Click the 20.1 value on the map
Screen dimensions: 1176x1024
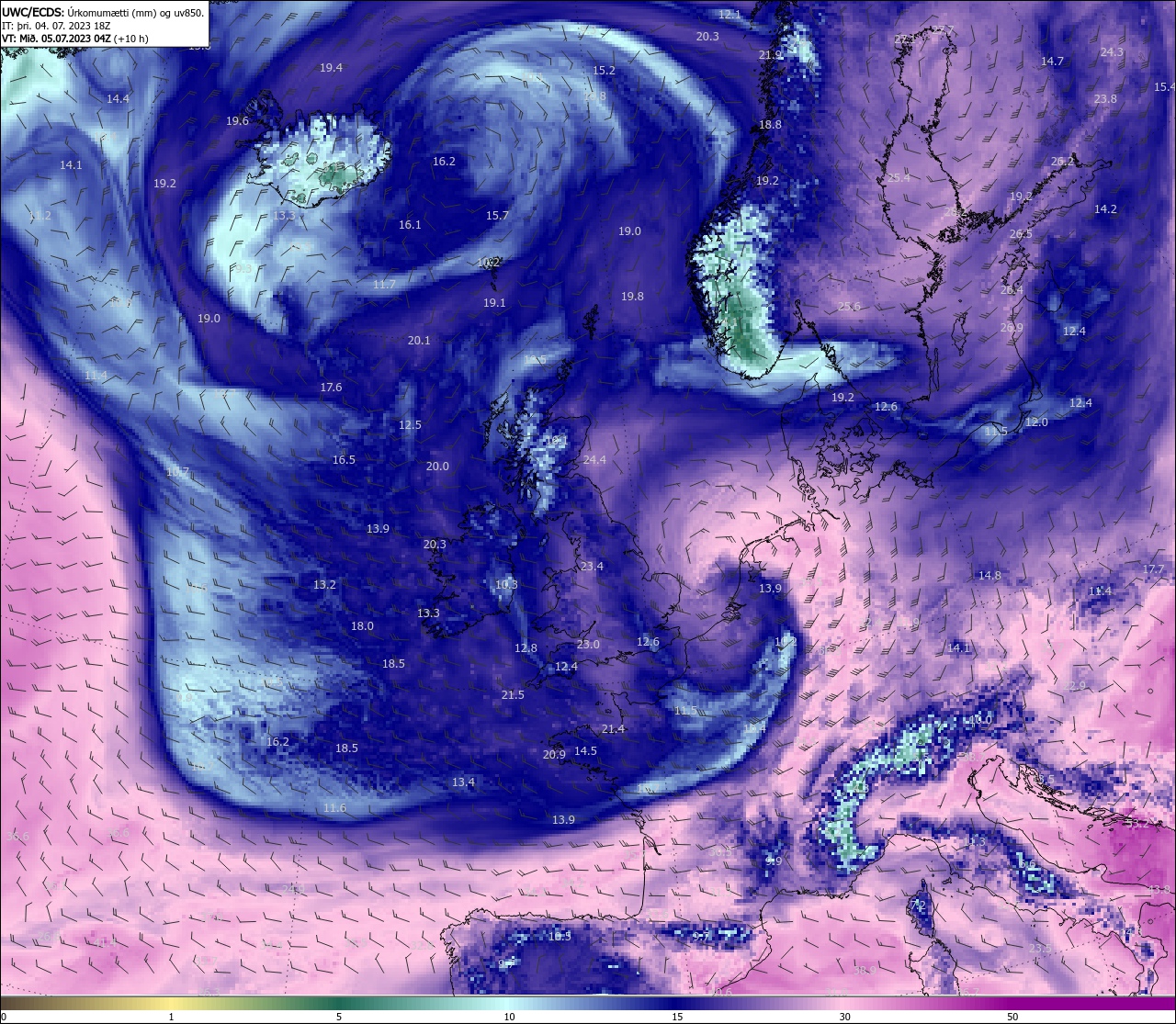419,341
